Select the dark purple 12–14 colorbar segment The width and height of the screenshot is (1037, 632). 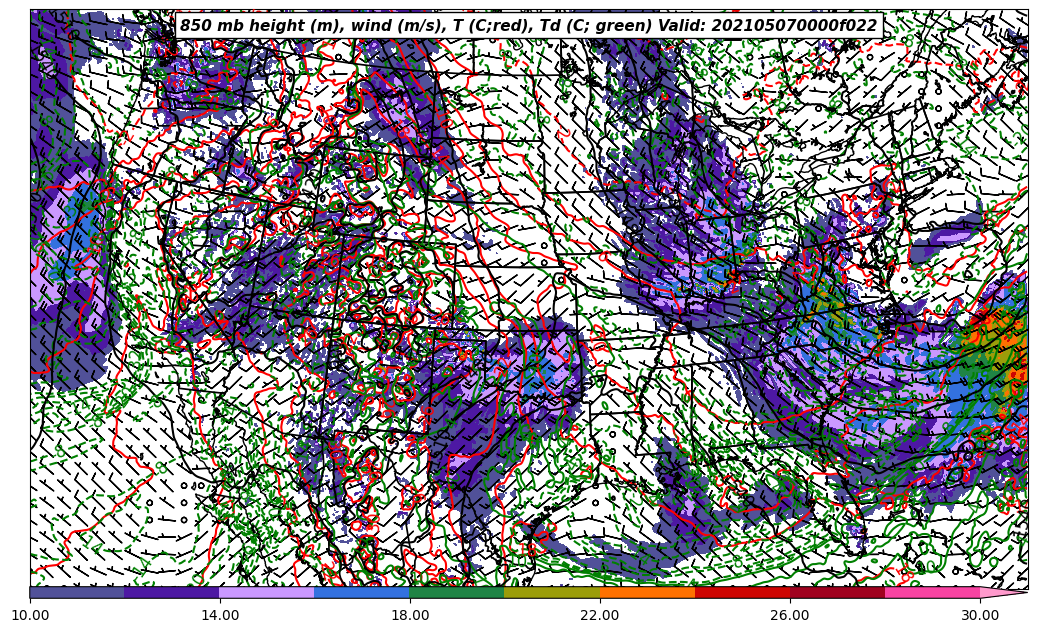pyautogui.click(x=172, y=592)
